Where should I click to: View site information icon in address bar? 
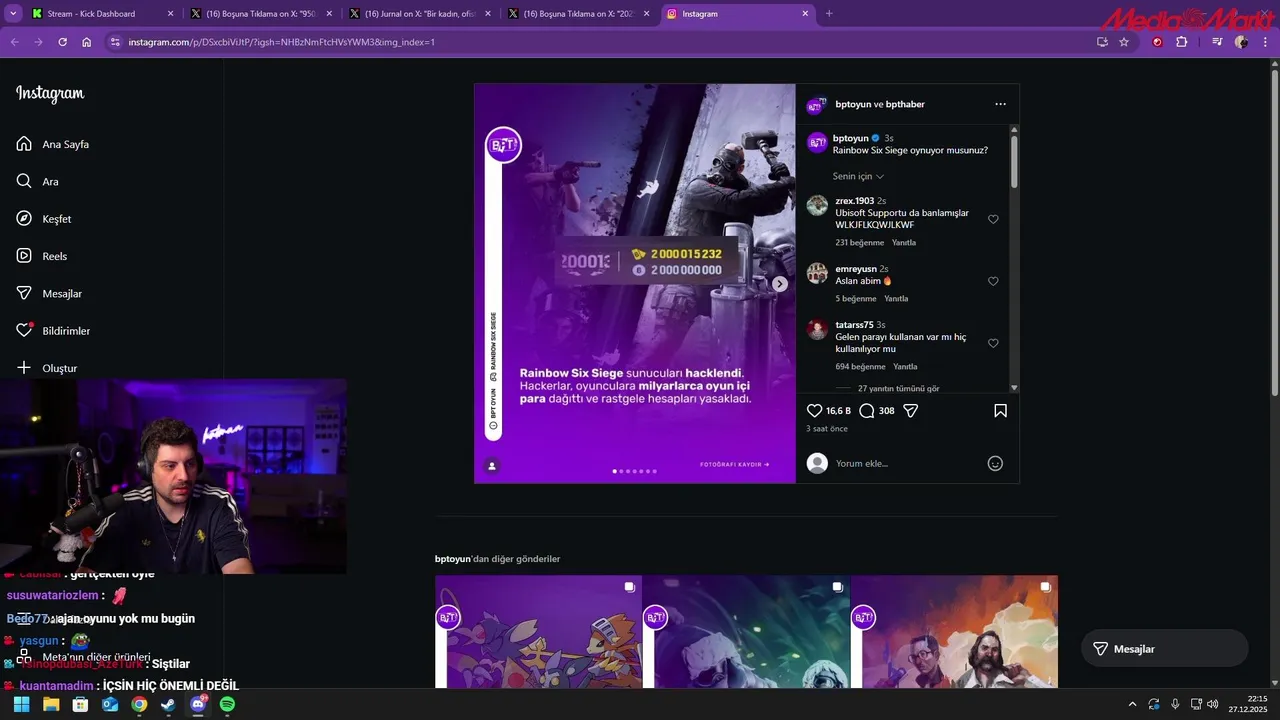(x=115, y=42)
